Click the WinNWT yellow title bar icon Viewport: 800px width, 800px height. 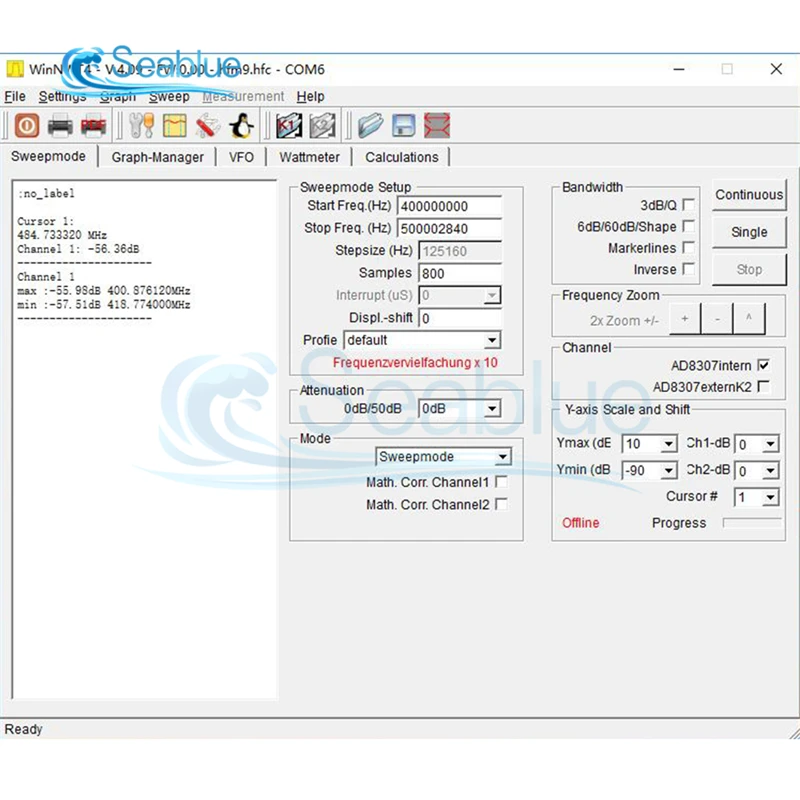pos(15,69)
